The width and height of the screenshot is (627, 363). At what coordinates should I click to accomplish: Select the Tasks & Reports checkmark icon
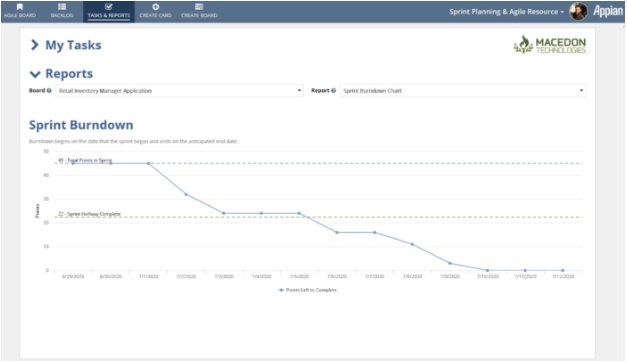[109, 7]
